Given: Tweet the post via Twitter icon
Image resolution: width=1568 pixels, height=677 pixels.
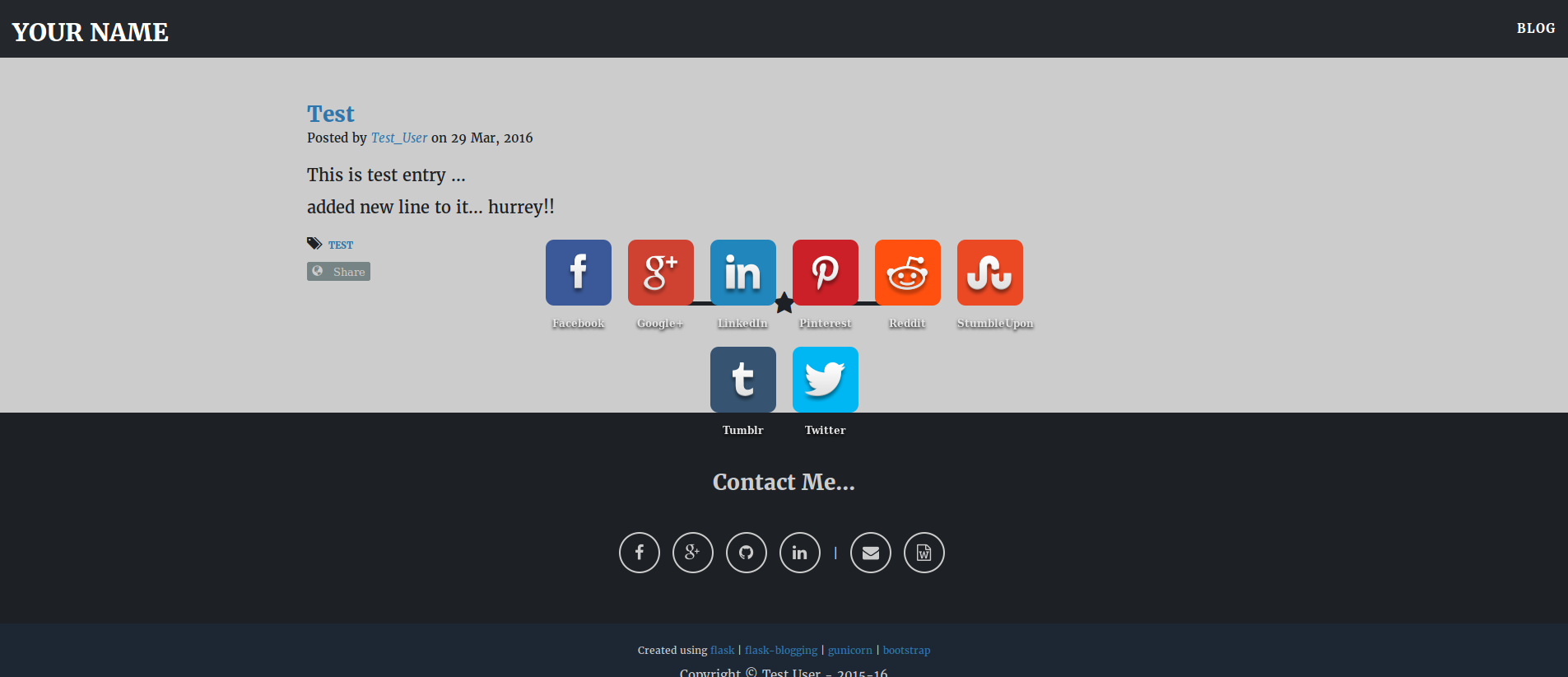Looking at the screenshot, I should coord(825,380).
